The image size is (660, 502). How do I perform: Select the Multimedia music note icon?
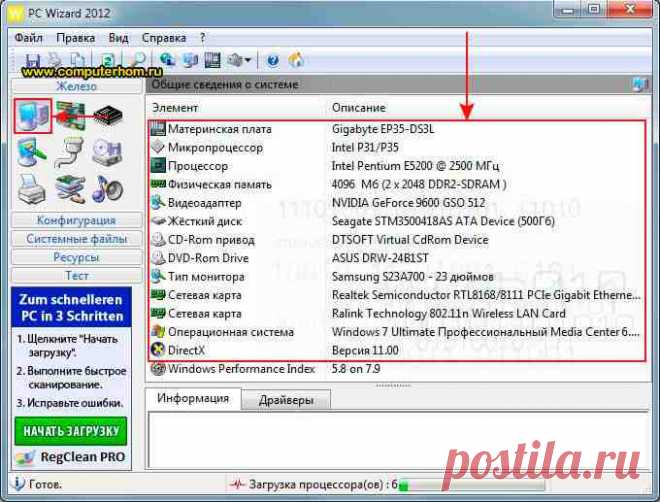pos(107,189)
